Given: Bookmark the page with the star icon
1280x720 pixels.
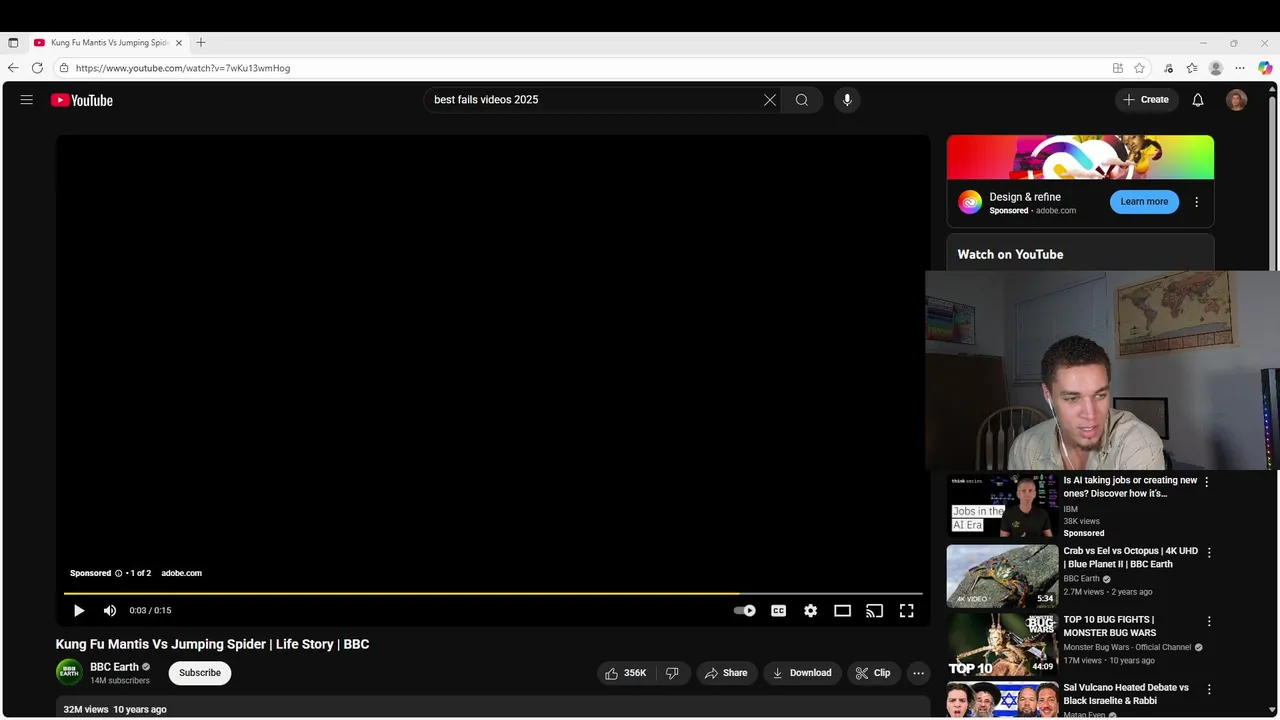Looking at the screenshot, I should [1140, 68].
